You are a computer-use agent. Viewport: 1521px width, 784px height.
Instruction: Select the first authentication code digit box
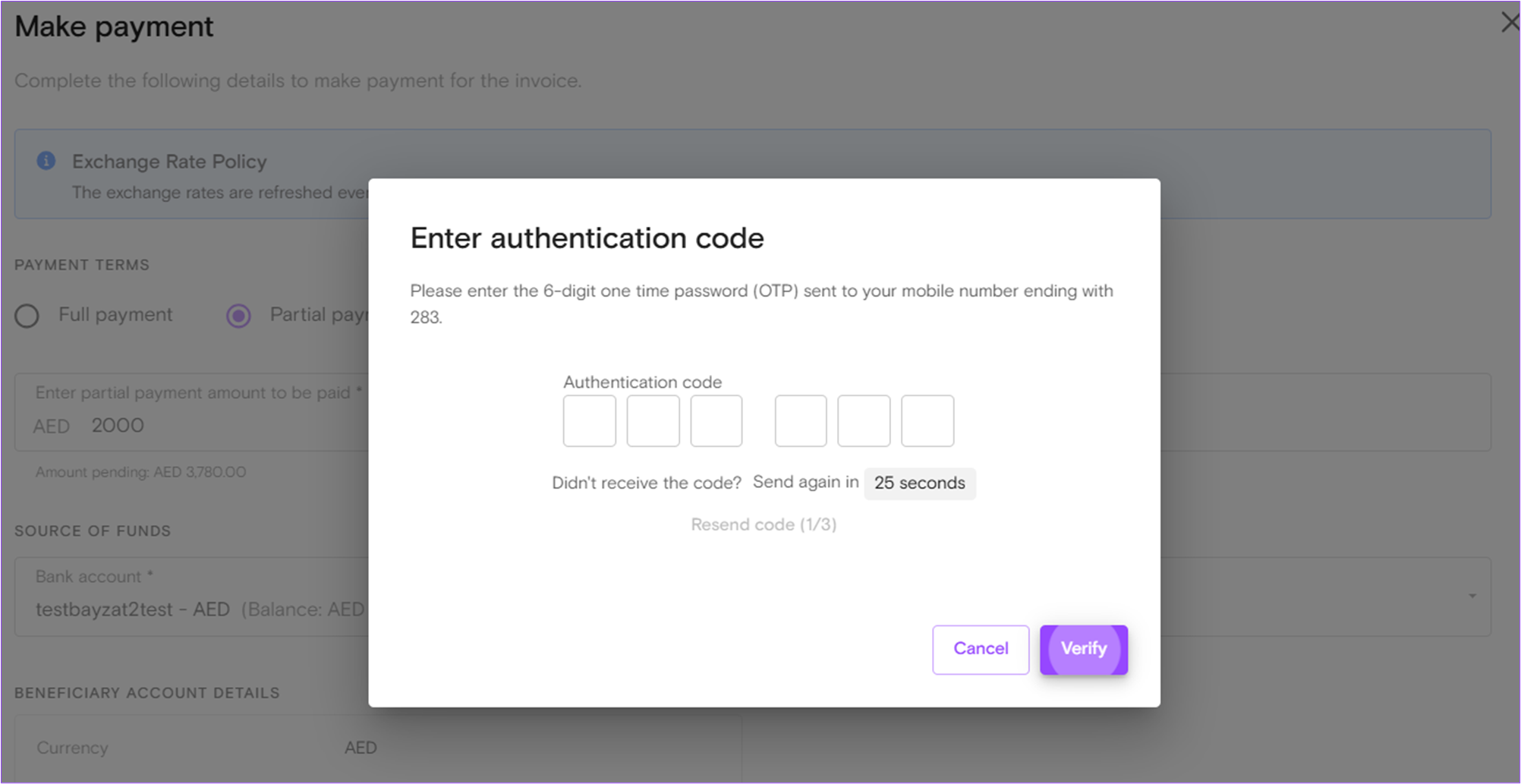click(x=590, y=421)
